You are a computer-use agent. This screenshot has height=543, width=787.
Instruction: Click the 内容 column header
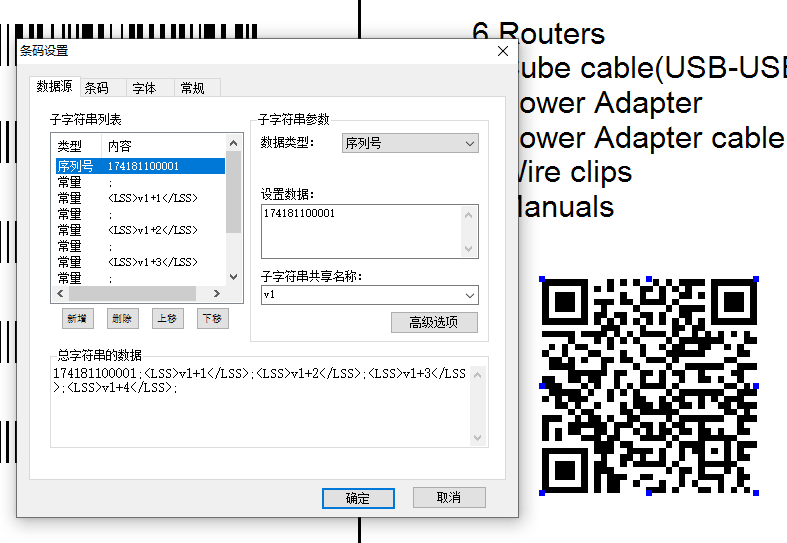(x=164, y=146)
